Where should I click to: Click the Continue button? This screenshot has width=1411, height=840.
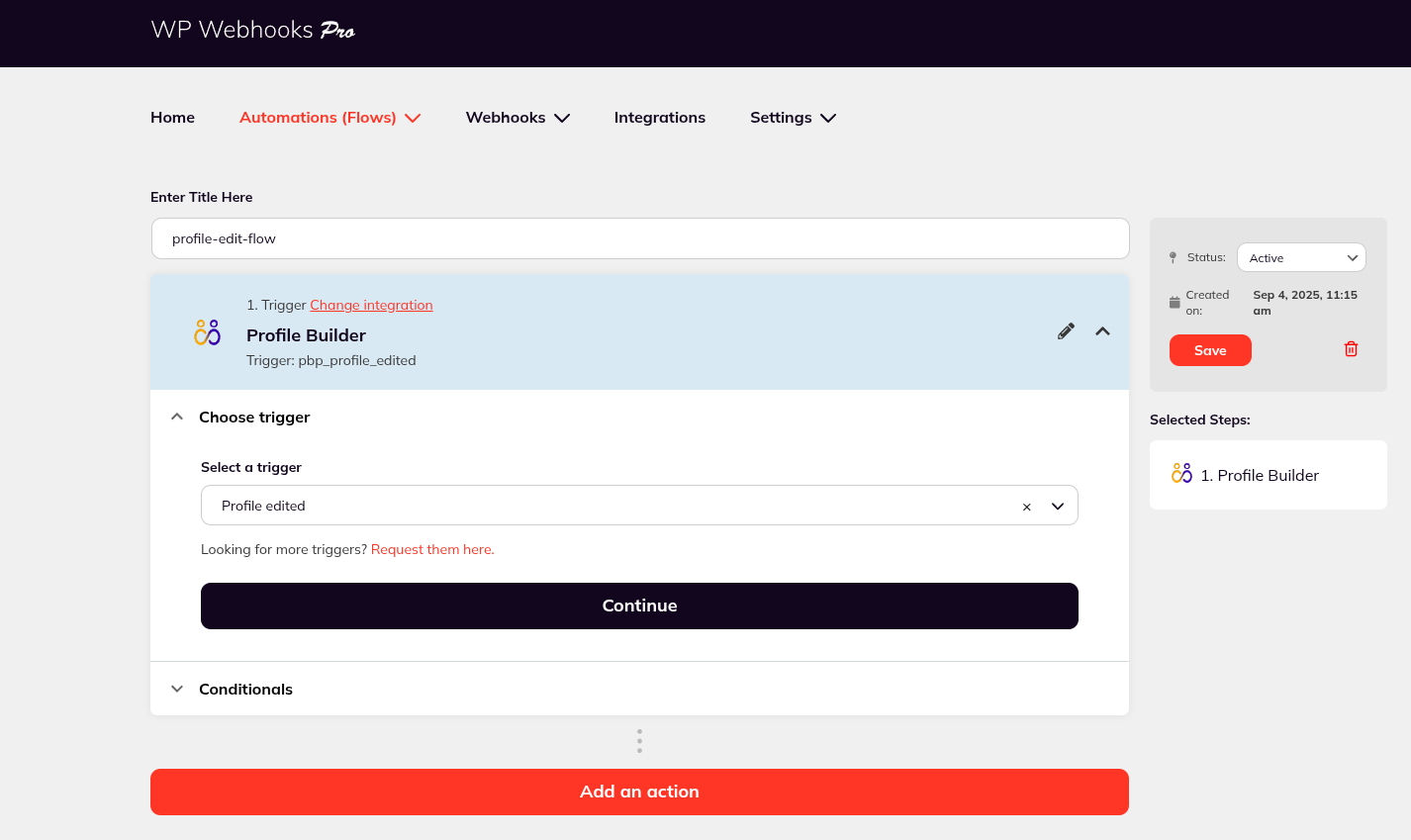coord(639,606)
